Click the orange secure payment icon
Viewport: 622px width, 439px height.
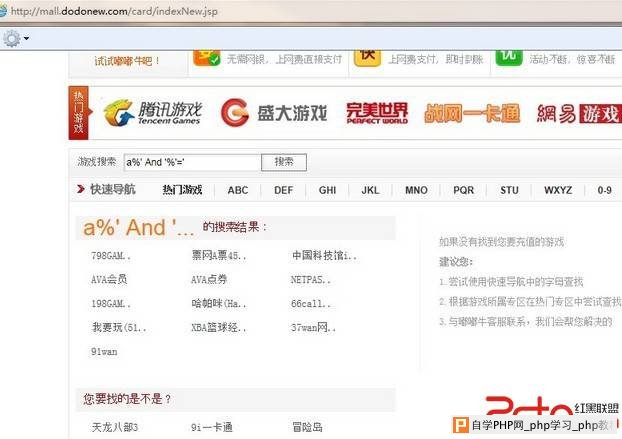(x=207, y=58)
